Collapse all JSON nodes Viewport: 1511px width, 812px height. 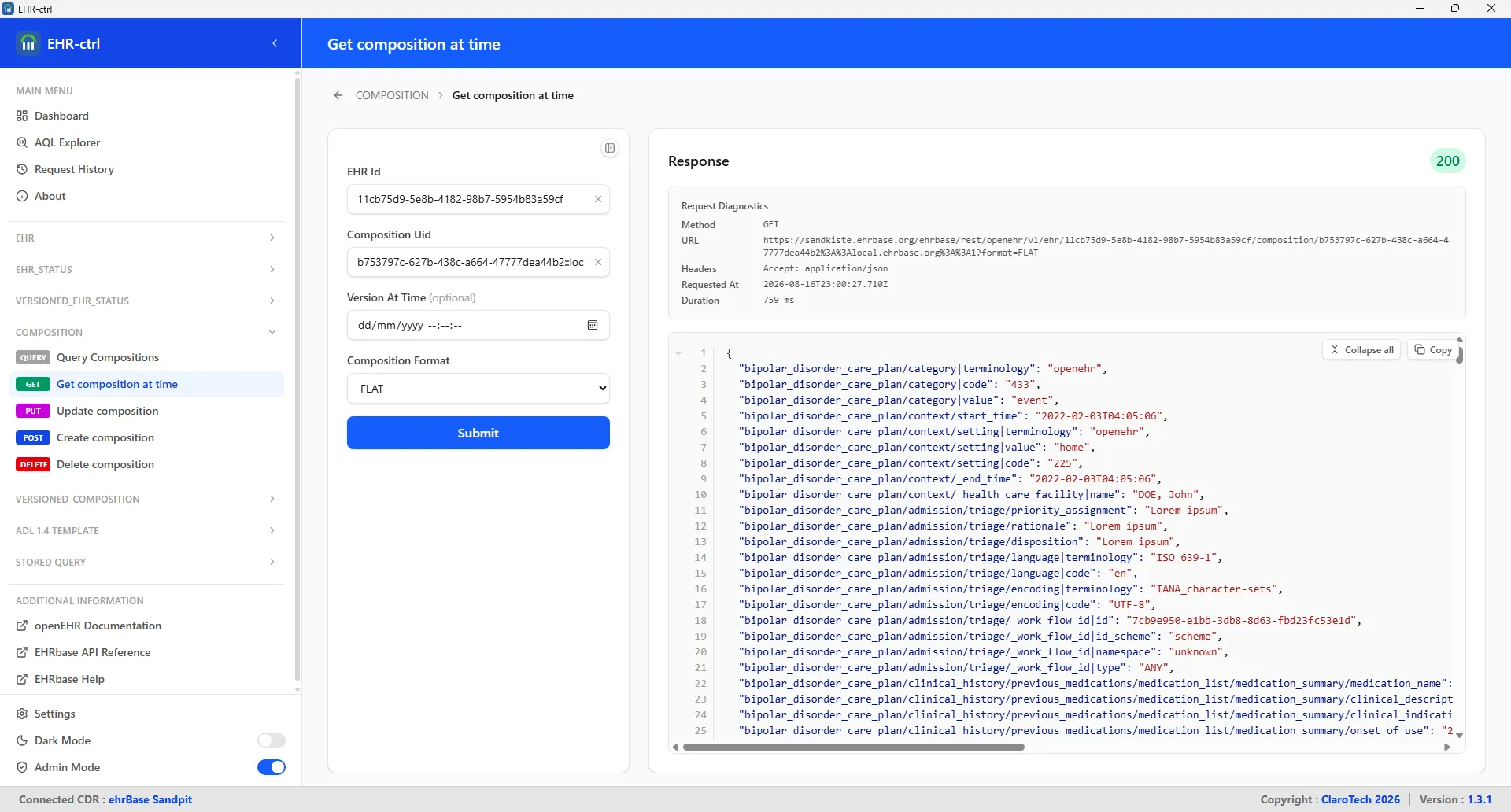click(1361, 350)
